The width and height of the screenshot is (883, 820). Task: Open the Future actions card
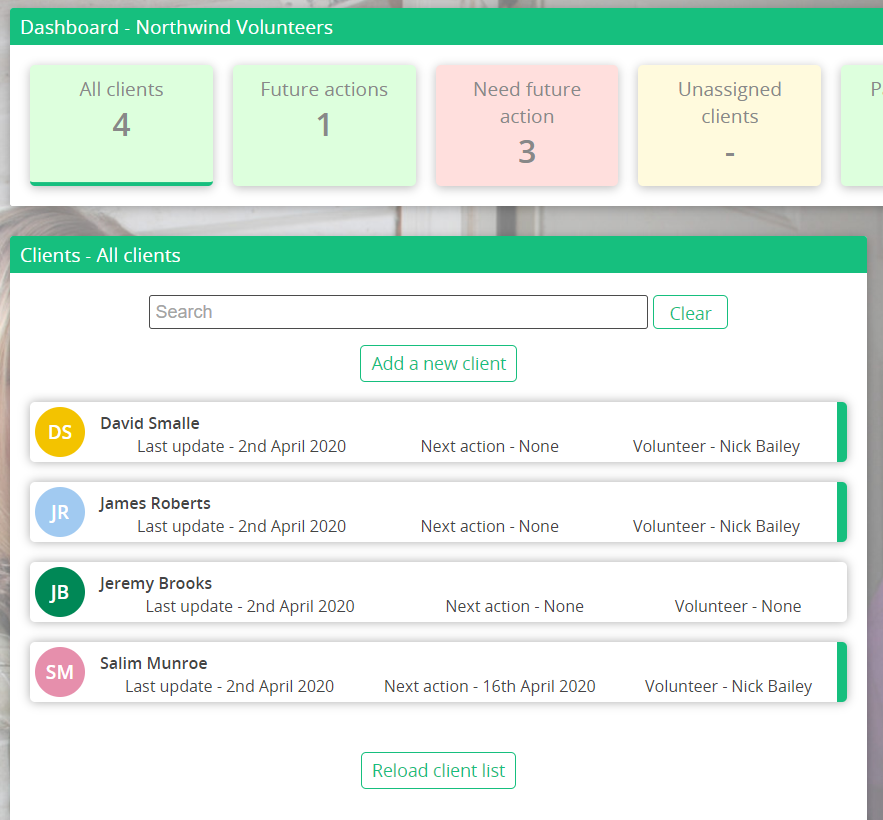point(324,125)
